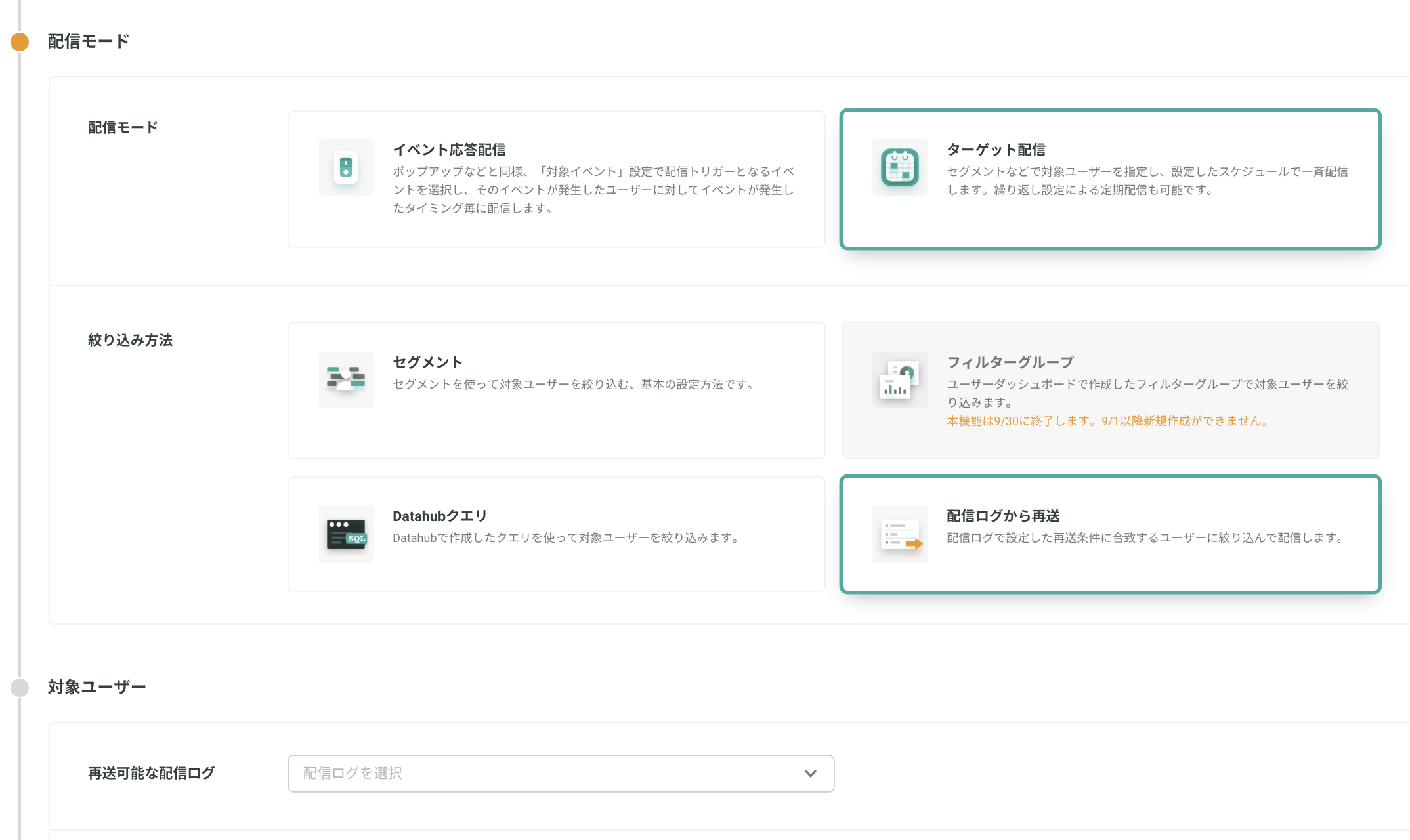Screen dimensions: 1410x840
Task: Click the セグメントを使って対象ユーザーを絞り込む description
Action: pyautogui.click(x=574, y=384)
